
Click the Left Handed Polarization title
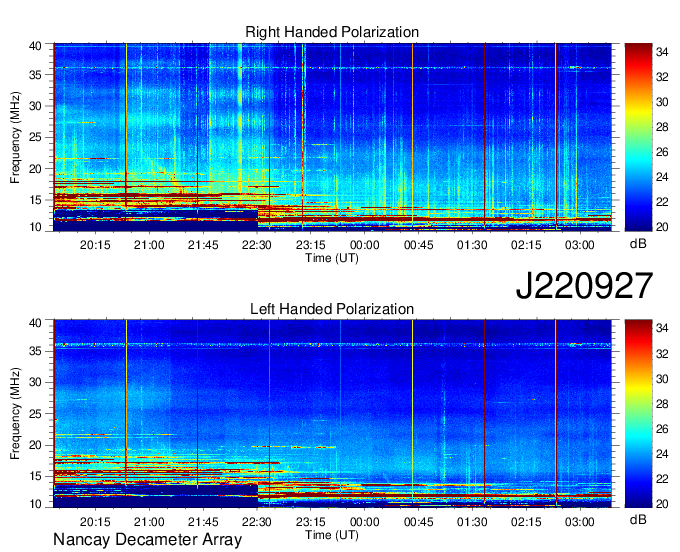332,309
